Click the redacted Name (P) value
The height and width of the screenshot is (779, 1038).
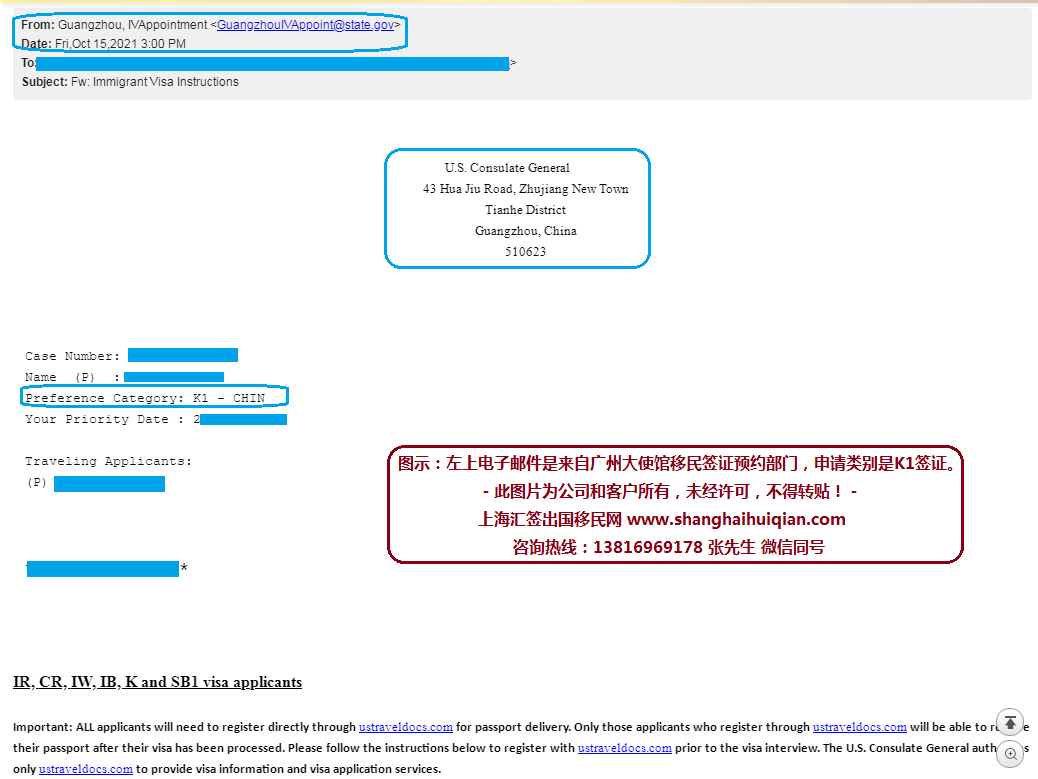173,377
